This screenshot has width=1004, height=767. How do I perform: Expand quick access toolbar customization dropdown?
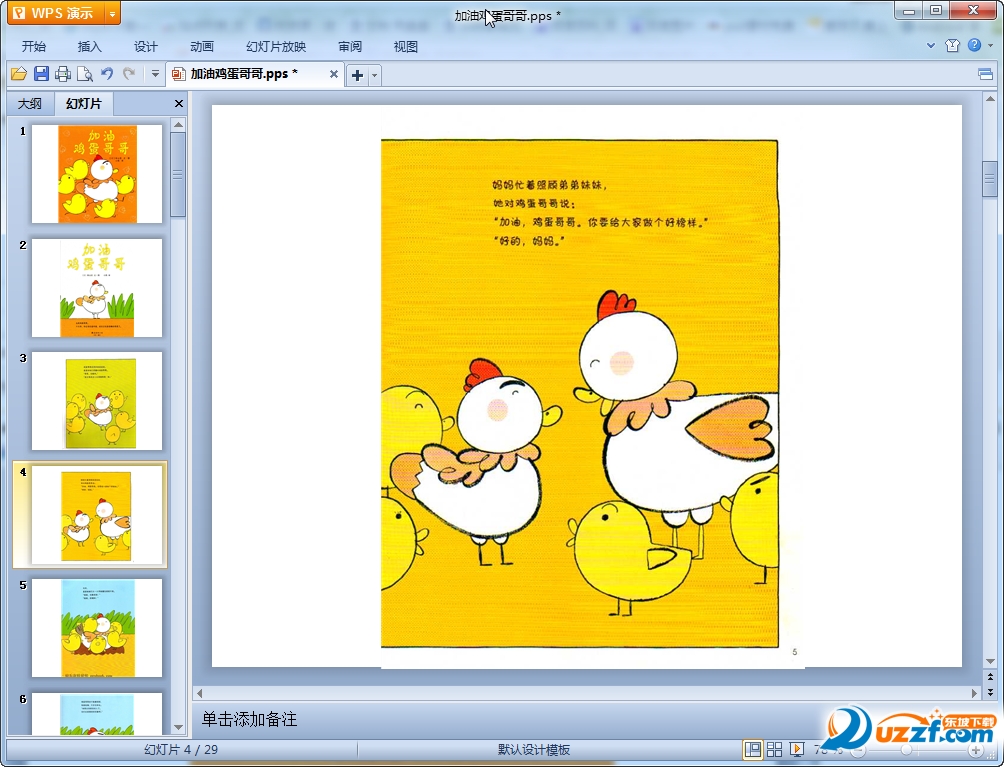click(155, 74)
